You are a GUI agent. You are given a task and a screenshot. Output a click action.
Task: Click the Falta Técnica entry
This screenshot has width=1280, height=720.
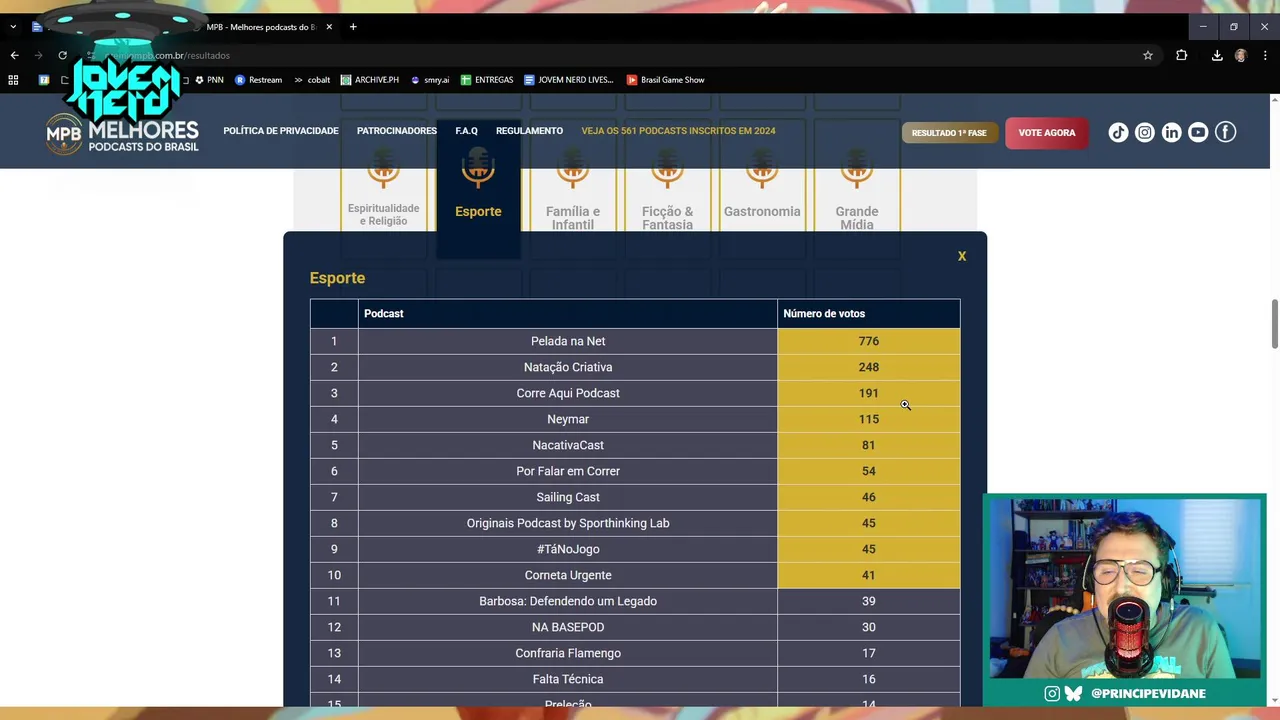click(568, 679)
